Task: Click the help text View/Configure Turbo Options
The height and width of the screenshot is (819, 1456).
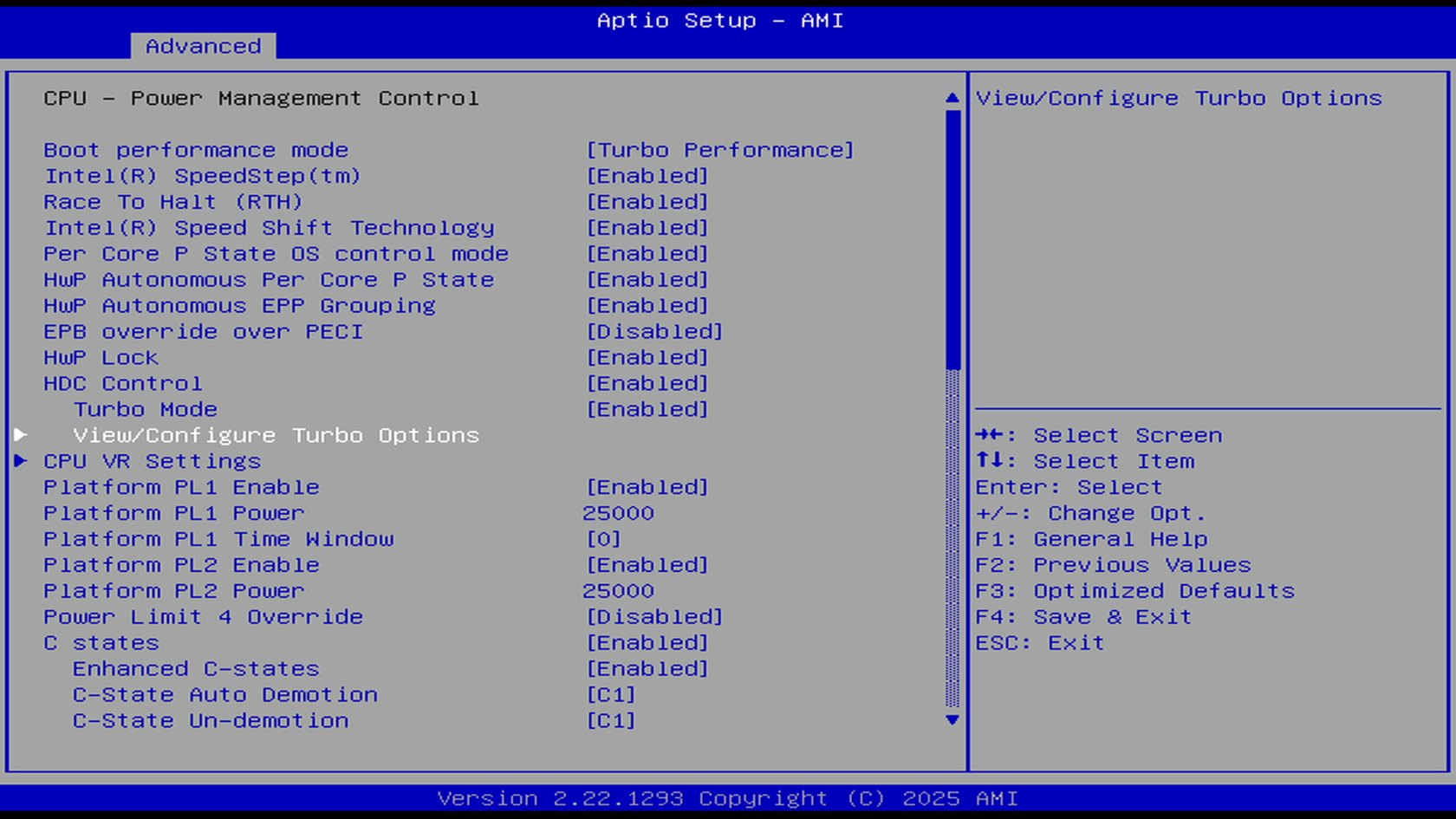Action: point(1179,98)
